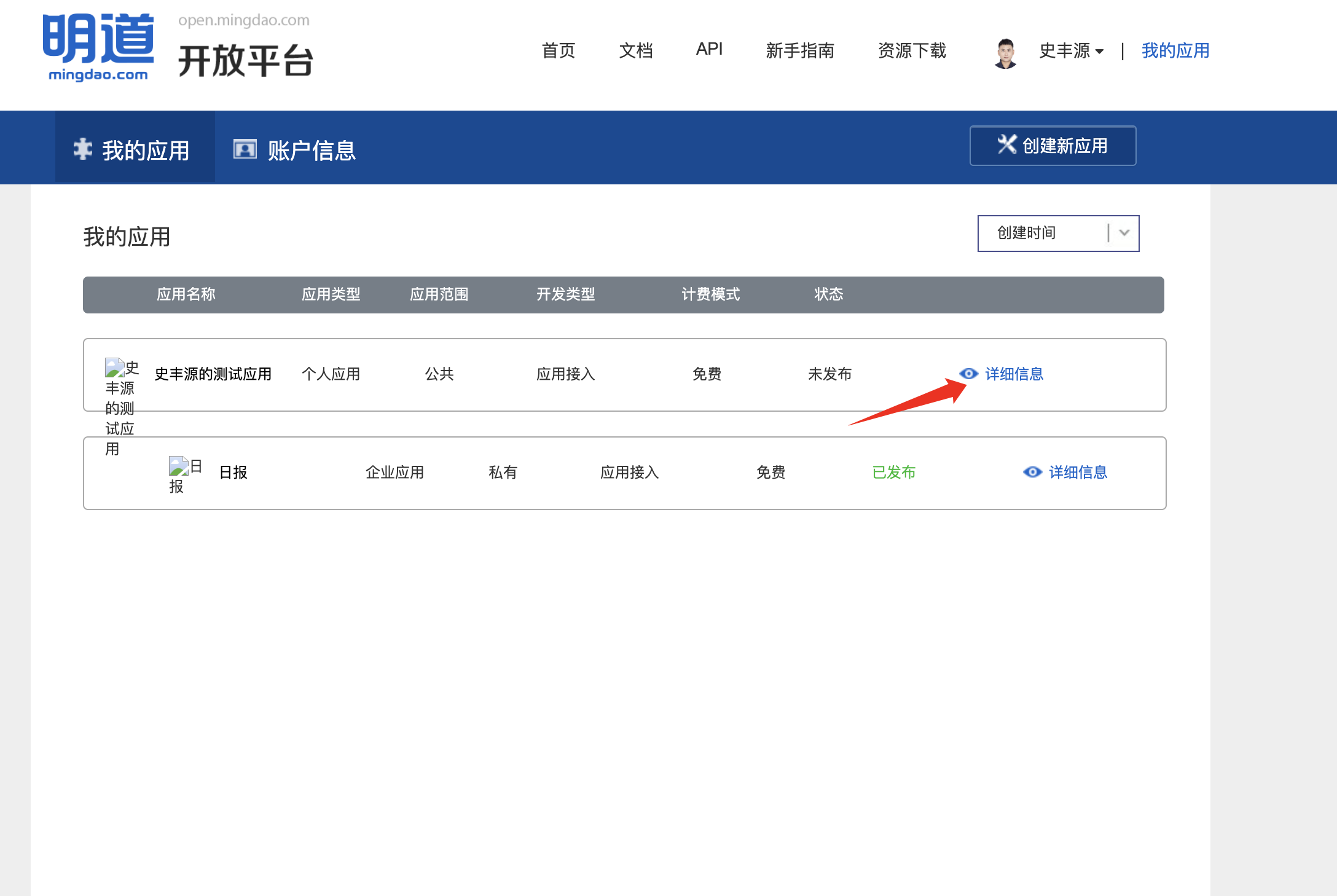Viewport: 1337px width, 896px height.
Task: Click 我的应用 link in top header
Action: tap(1175, 50)
